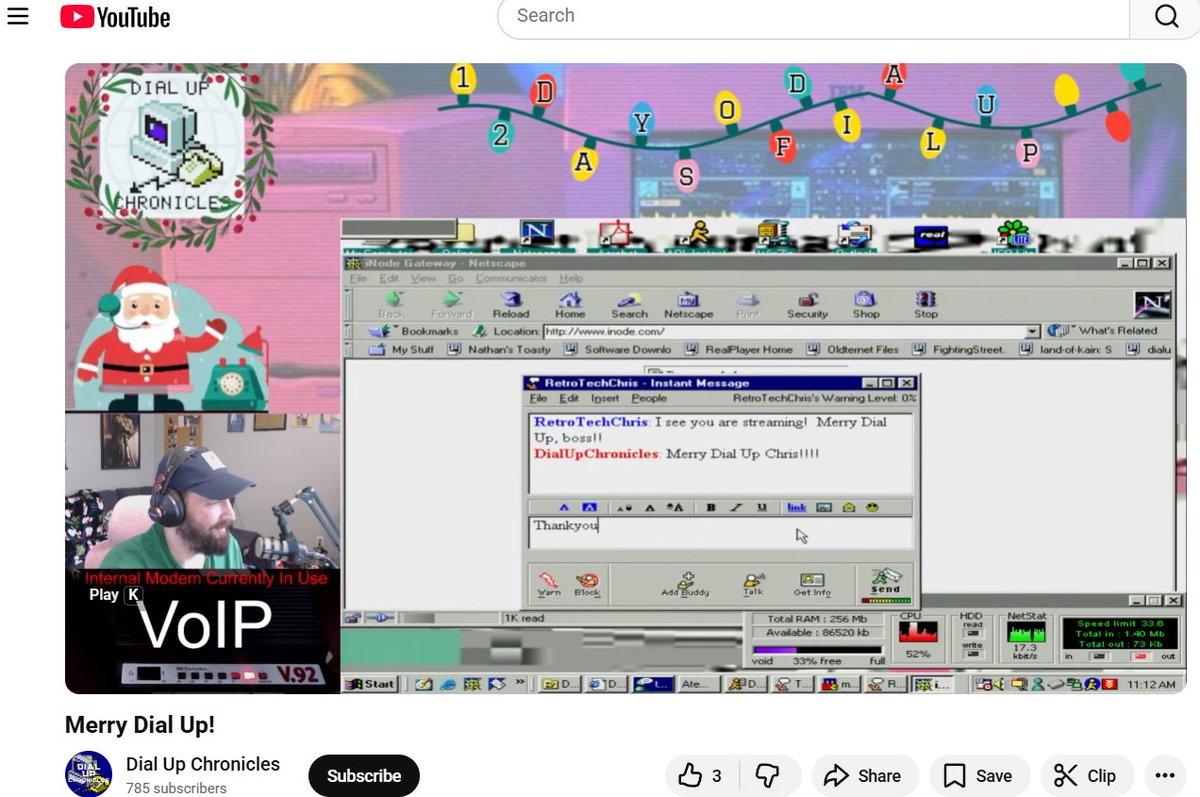The image size is (1200, 797).
Task: Open Netscape's View menu
Action: [423, 278]
